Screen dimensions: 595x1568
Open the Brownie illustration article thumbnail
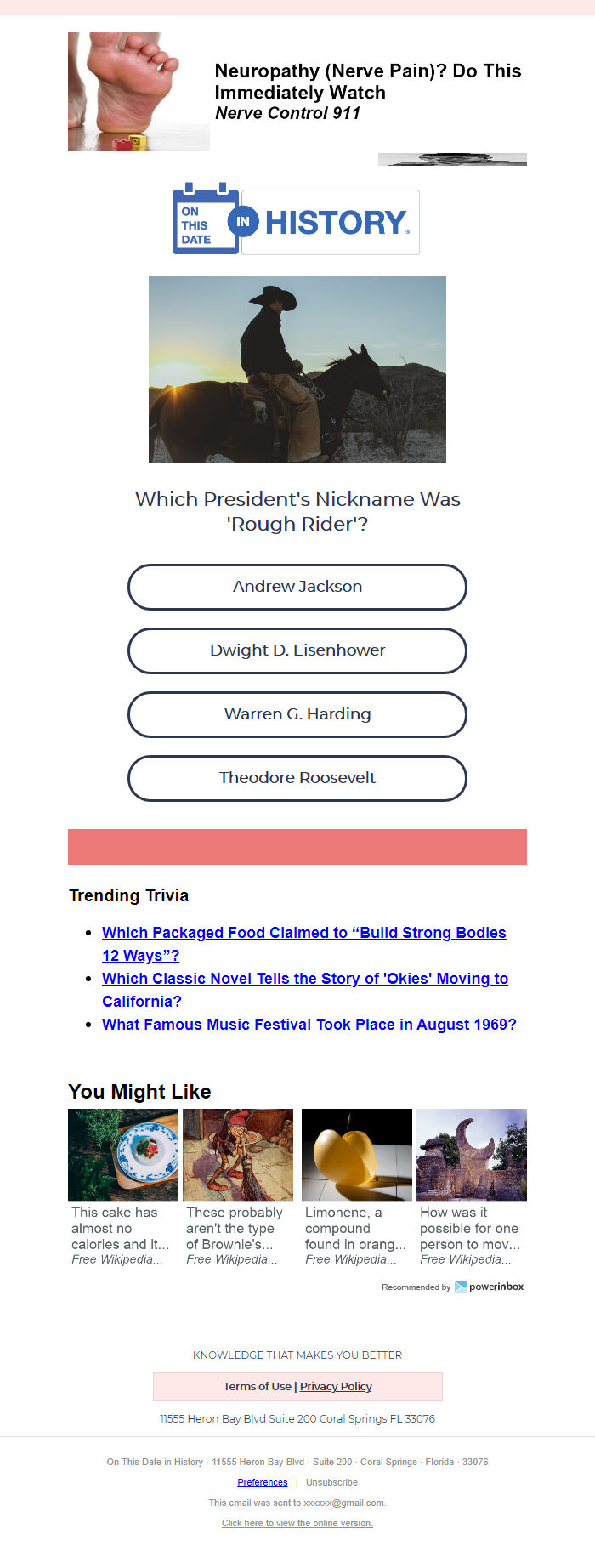click(238, 1155)
